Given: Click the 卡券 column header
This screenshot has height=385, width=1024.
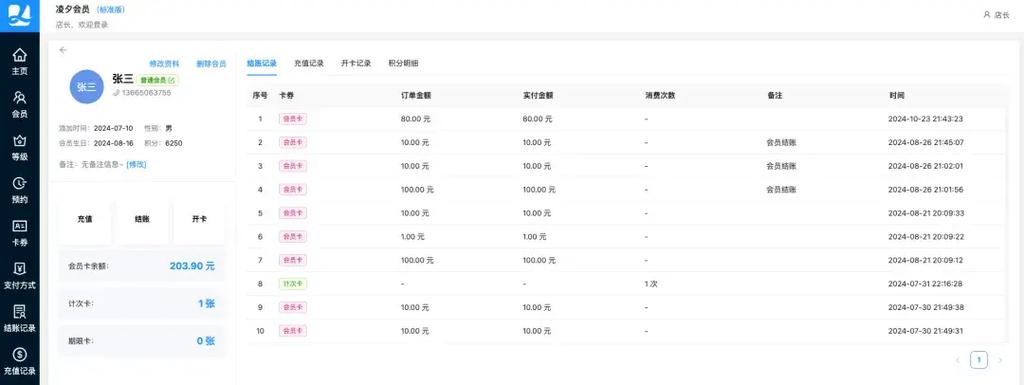Looking at the screenshot, I should [287, 95].
